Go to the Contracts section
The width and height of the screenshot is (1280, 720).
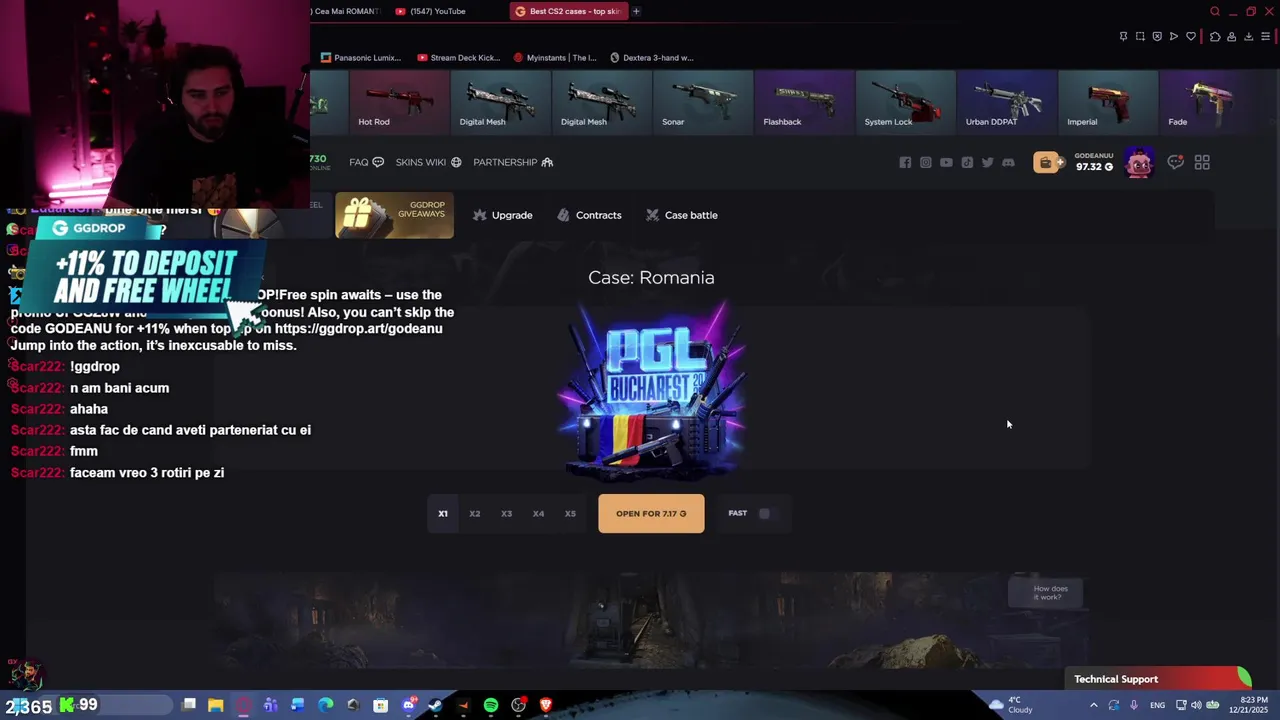coord(589,215)
